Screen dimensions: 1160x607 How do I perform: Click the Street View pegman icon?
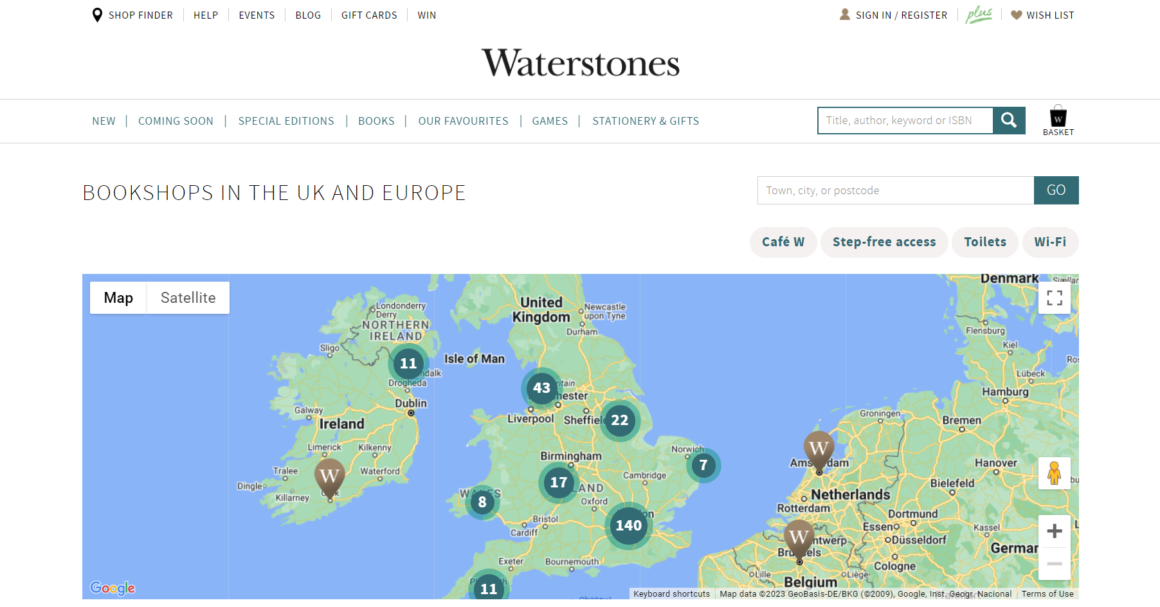click(x=1054, y=473)
